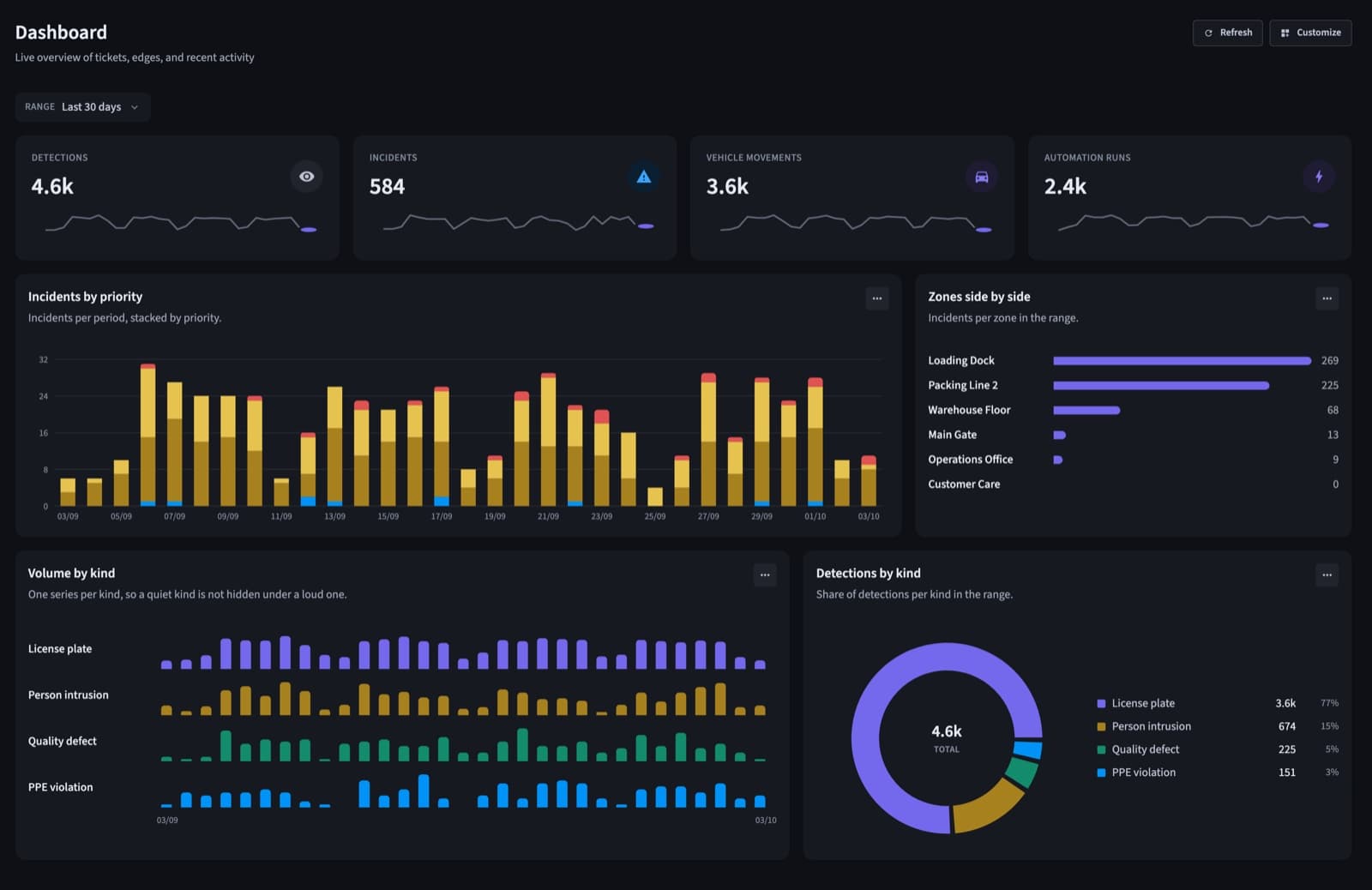The width and height of the screenshot is (1372, 890).
Task: Click the License plate purple legend swatch
Action: [1101, 703]
